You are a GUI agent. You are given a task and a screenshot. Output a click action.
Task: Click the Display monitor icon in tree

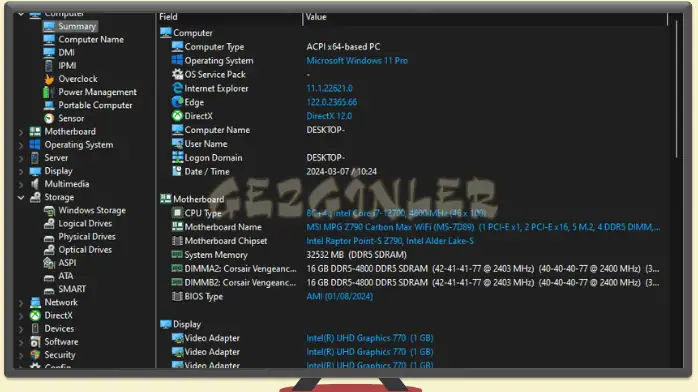pyautogui.click(x=35, y=171)
